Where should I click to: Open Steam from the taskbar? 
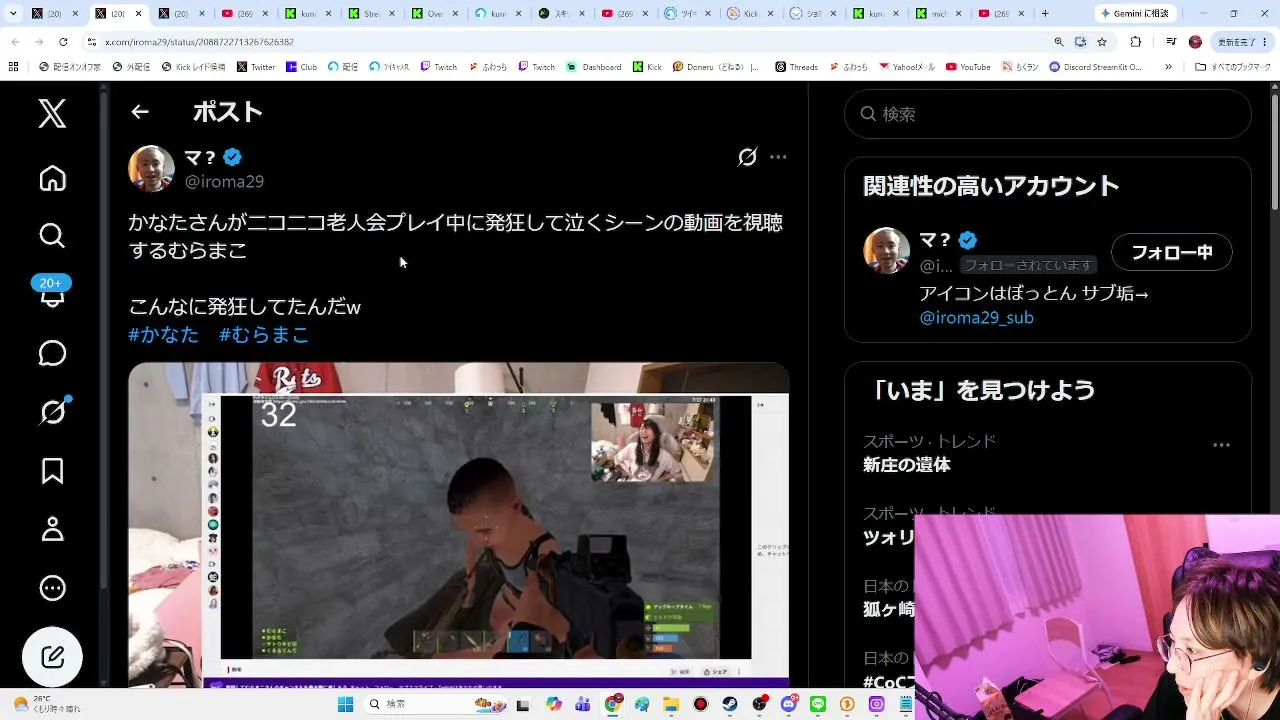[730, 704]
